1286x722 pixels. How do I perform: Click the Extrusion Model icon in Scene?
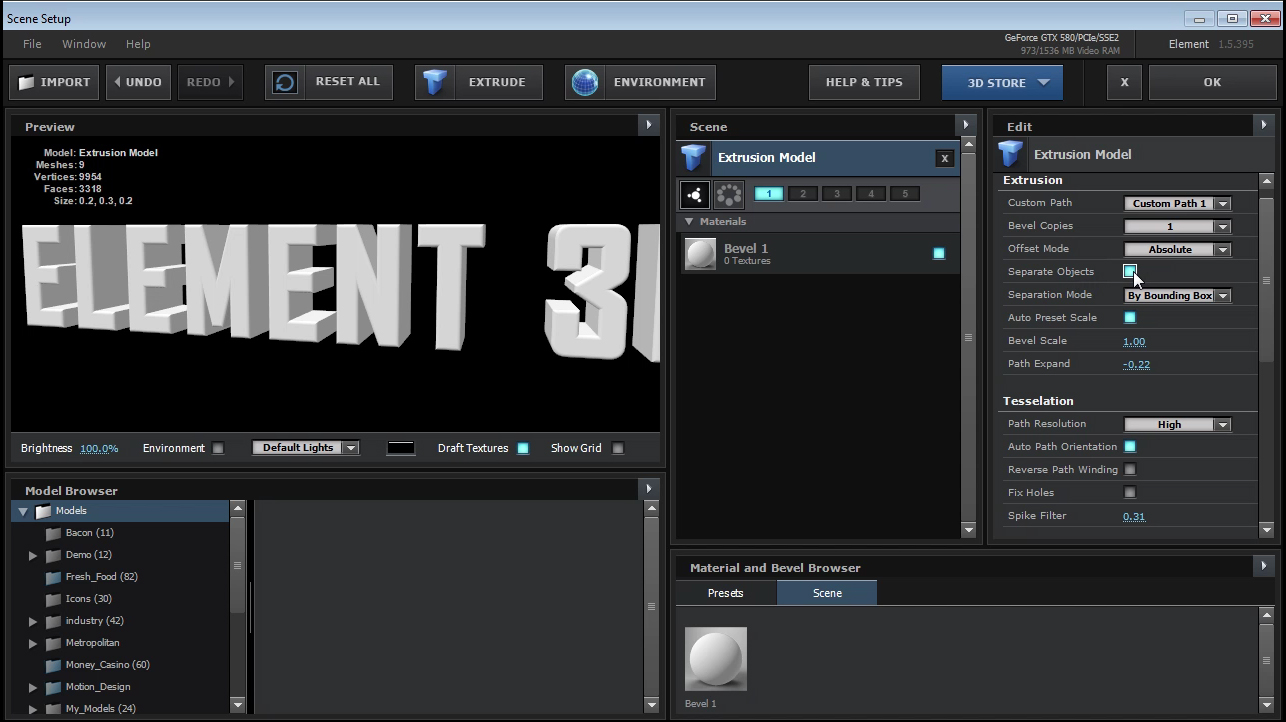click(x=694, y=158)
